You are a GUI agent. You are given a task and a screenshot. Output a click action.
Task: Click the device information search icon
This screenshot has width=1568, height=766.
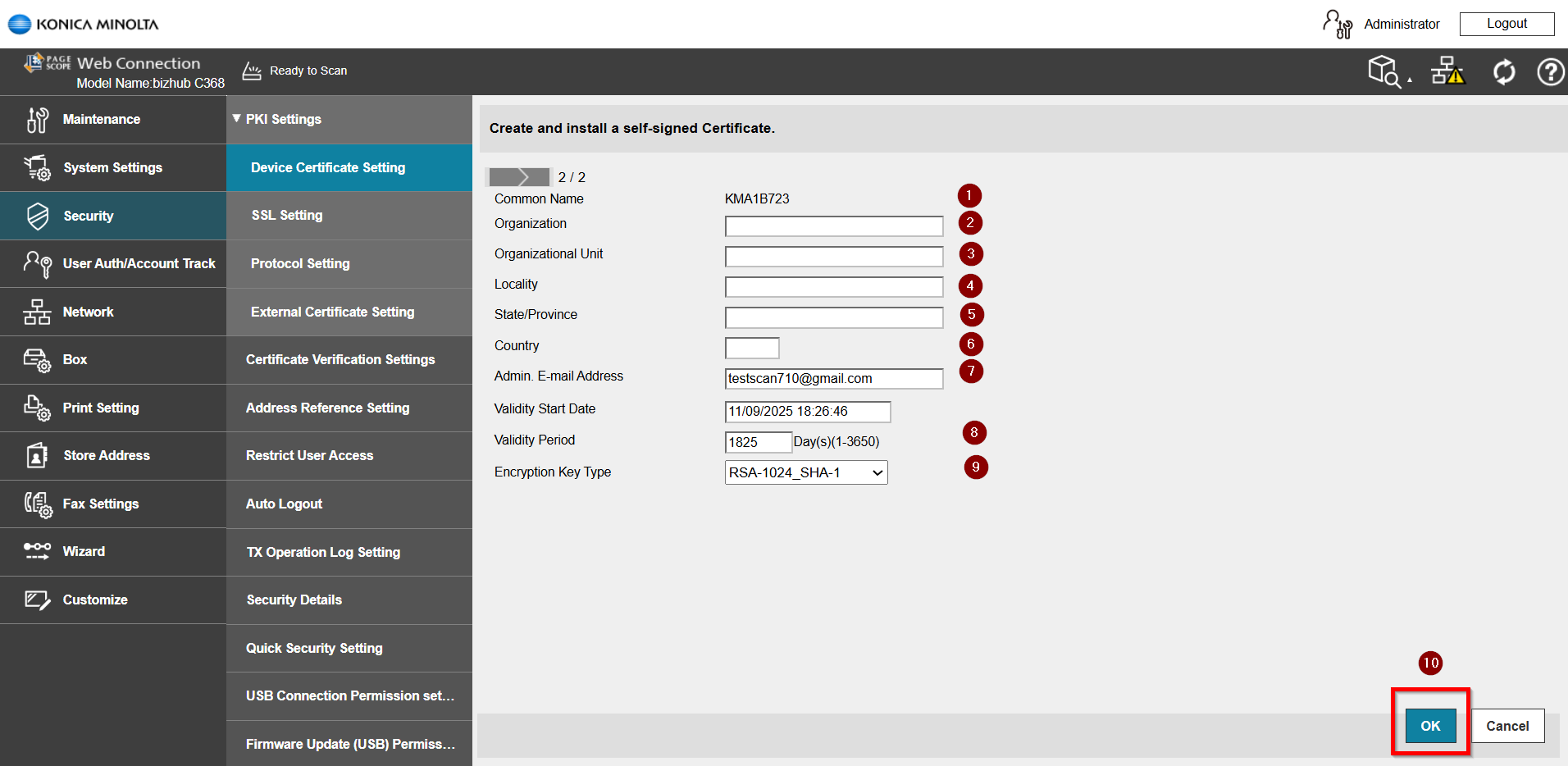pos(1384,72)
